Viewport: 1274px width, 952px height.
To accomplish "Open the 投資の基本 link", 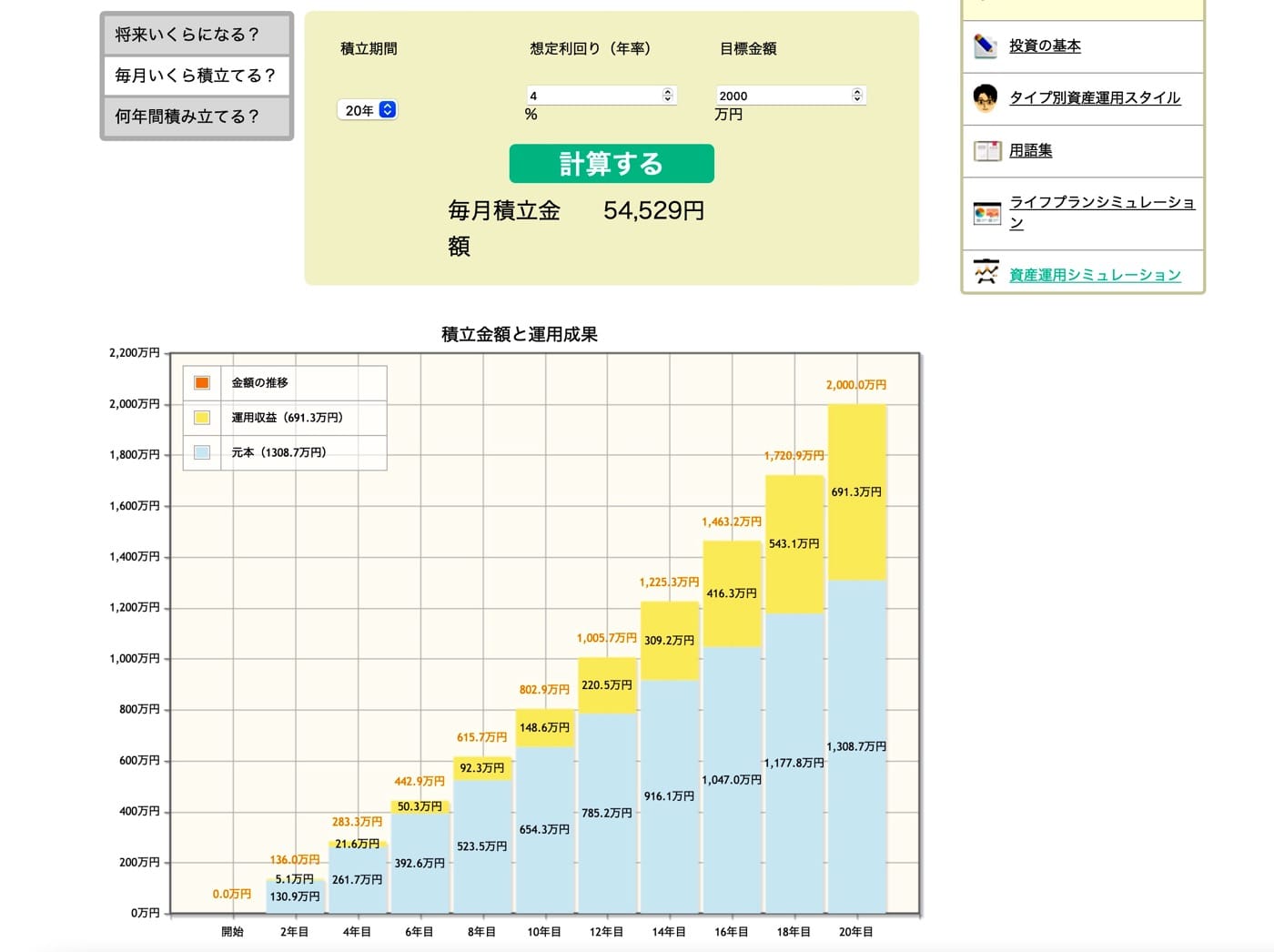I will pyautogui.click(x=1045, y=46).
